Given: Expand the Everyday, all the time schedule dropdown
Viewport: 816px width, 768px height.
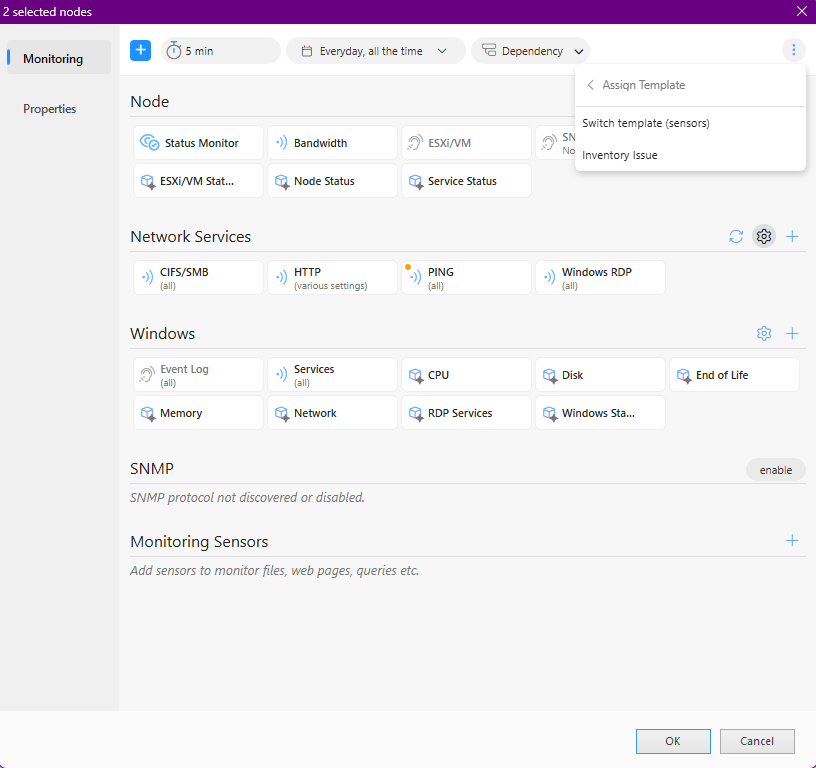Looking at the screenshot, I should (376, 51).
